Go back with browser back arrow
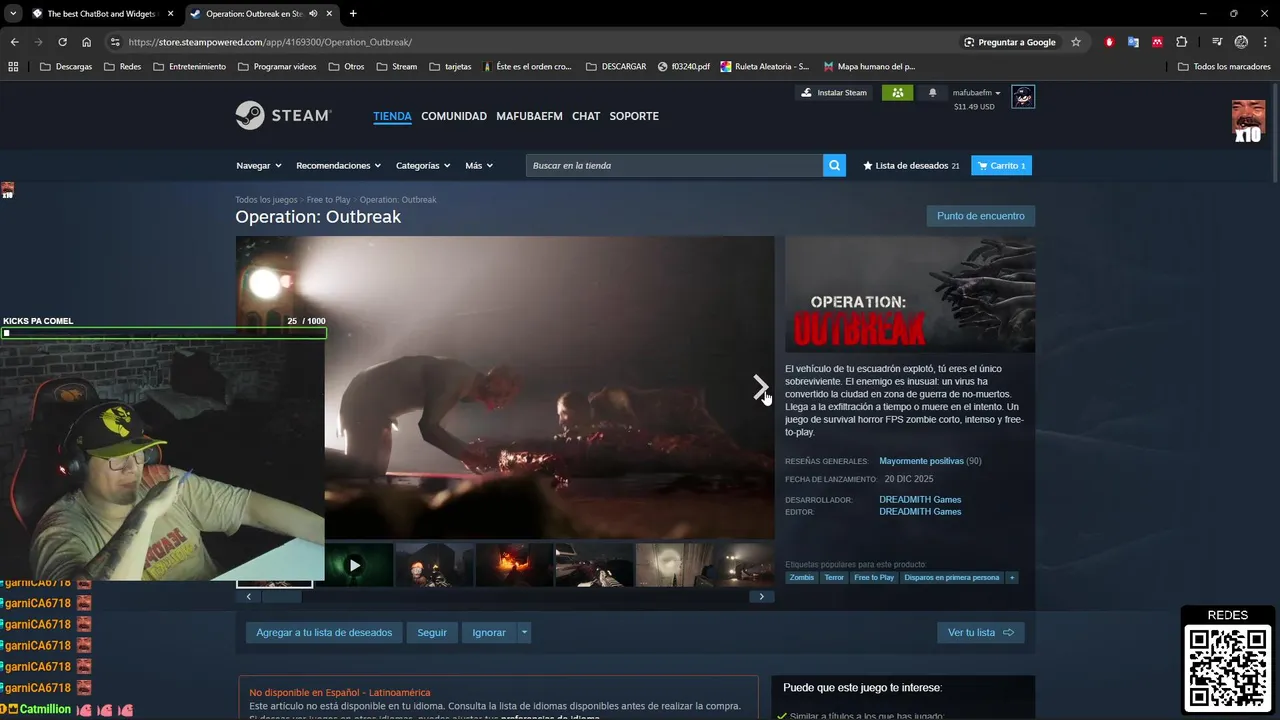Screen dimensions: 1280x720 14,42
